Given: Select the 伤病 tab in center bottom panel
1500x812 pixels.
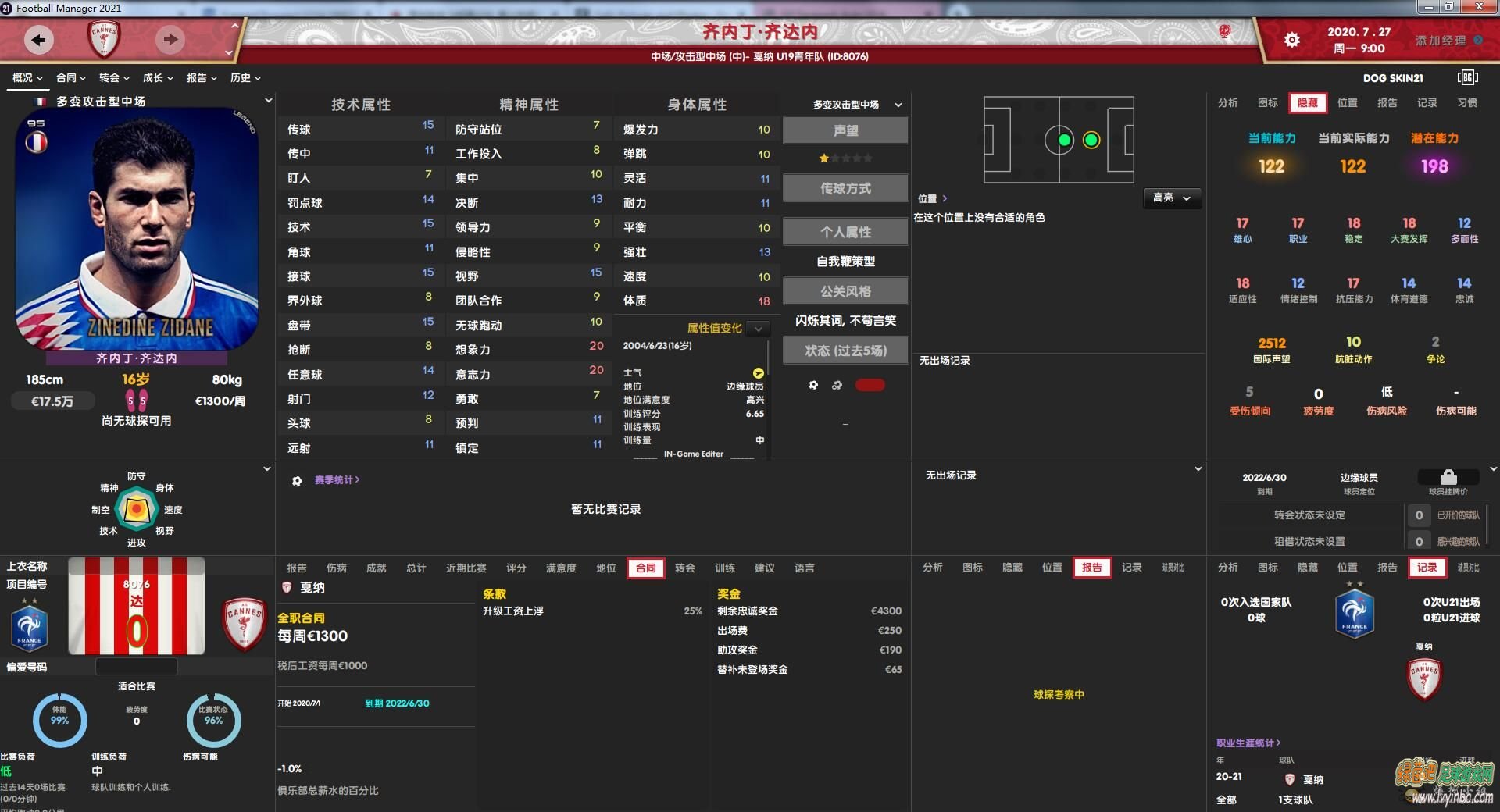Looking at the screenshot, I should tap(337, 568).
